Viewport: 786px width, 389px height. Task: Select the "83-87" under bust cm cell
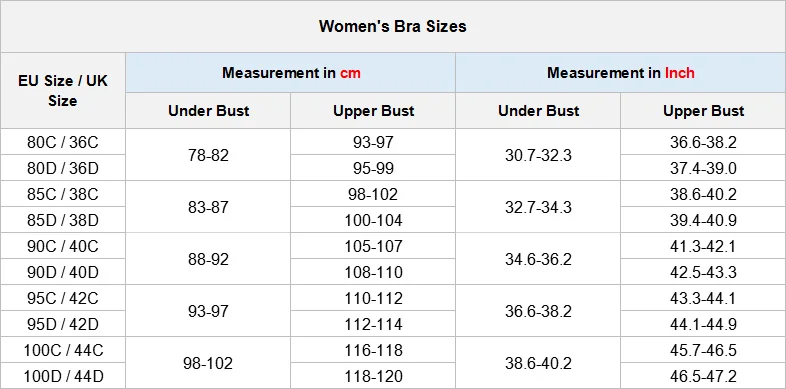click(208, 208)
